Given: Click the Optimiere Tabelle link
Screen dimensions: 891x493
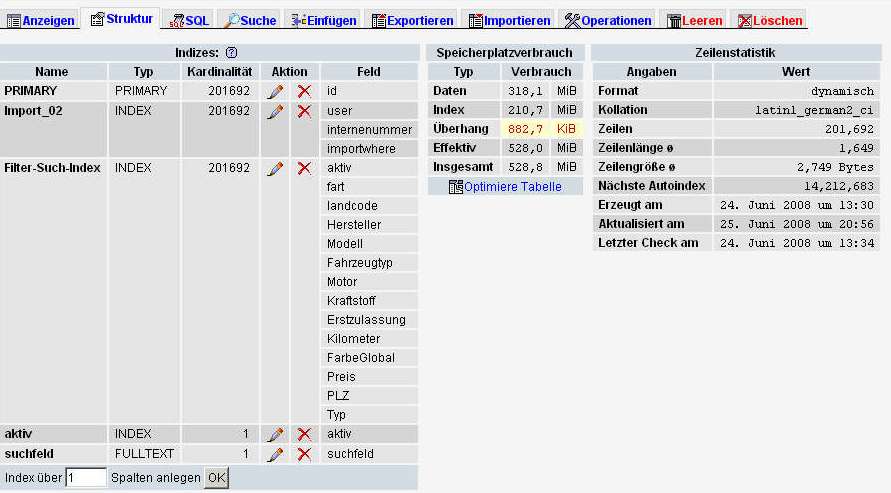Looking at the screenshot, I should [512, 187].
